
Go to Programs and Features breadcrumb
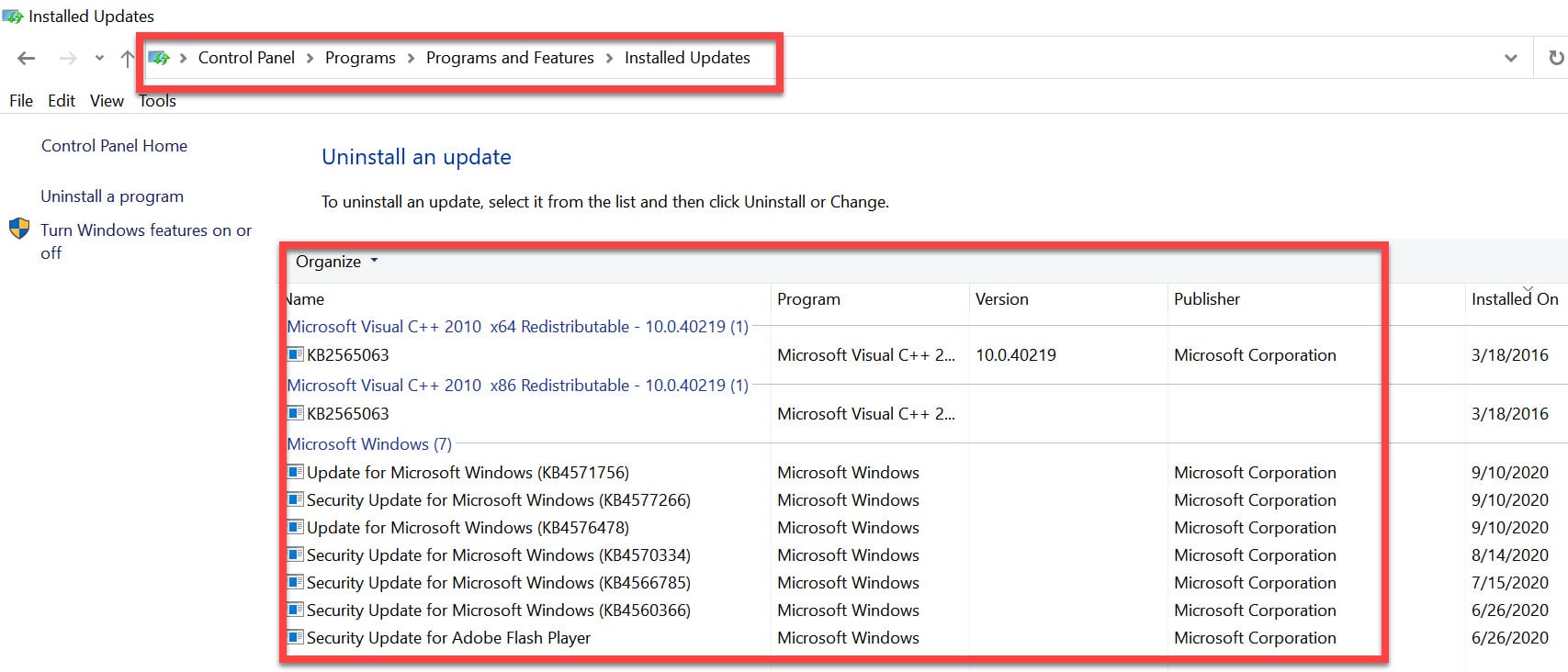click(510, 58)
